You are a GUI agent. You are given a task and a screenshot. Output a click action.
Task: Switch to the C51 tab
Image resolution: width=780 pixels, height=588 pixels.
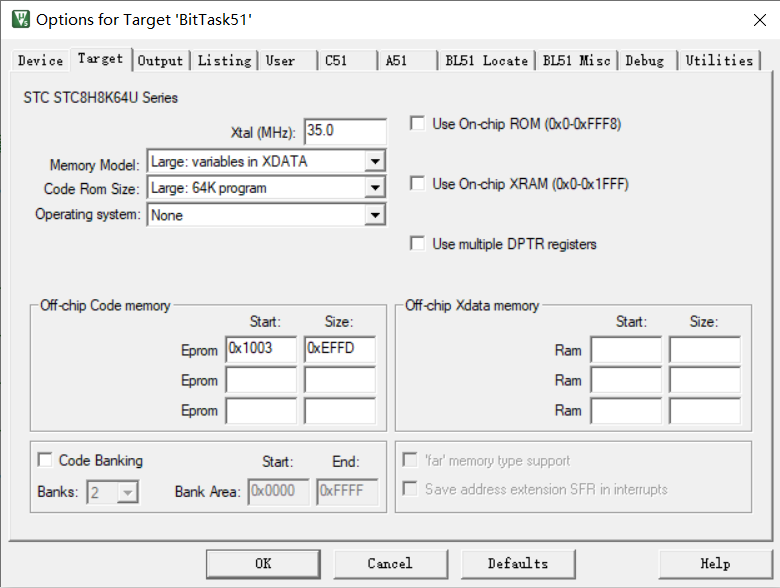(x=347, y=61)
